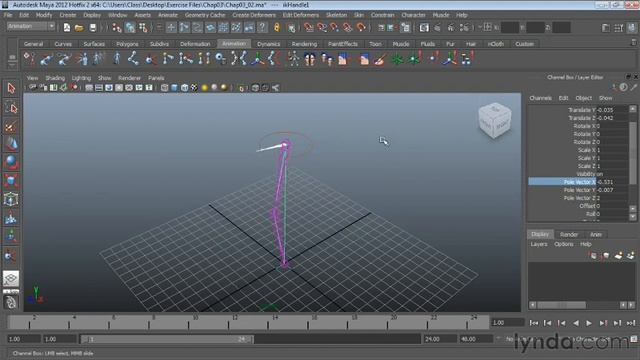
Task: Open the Object menu in Channel Box
Action: pyautogui.click(x=584, y=98)
